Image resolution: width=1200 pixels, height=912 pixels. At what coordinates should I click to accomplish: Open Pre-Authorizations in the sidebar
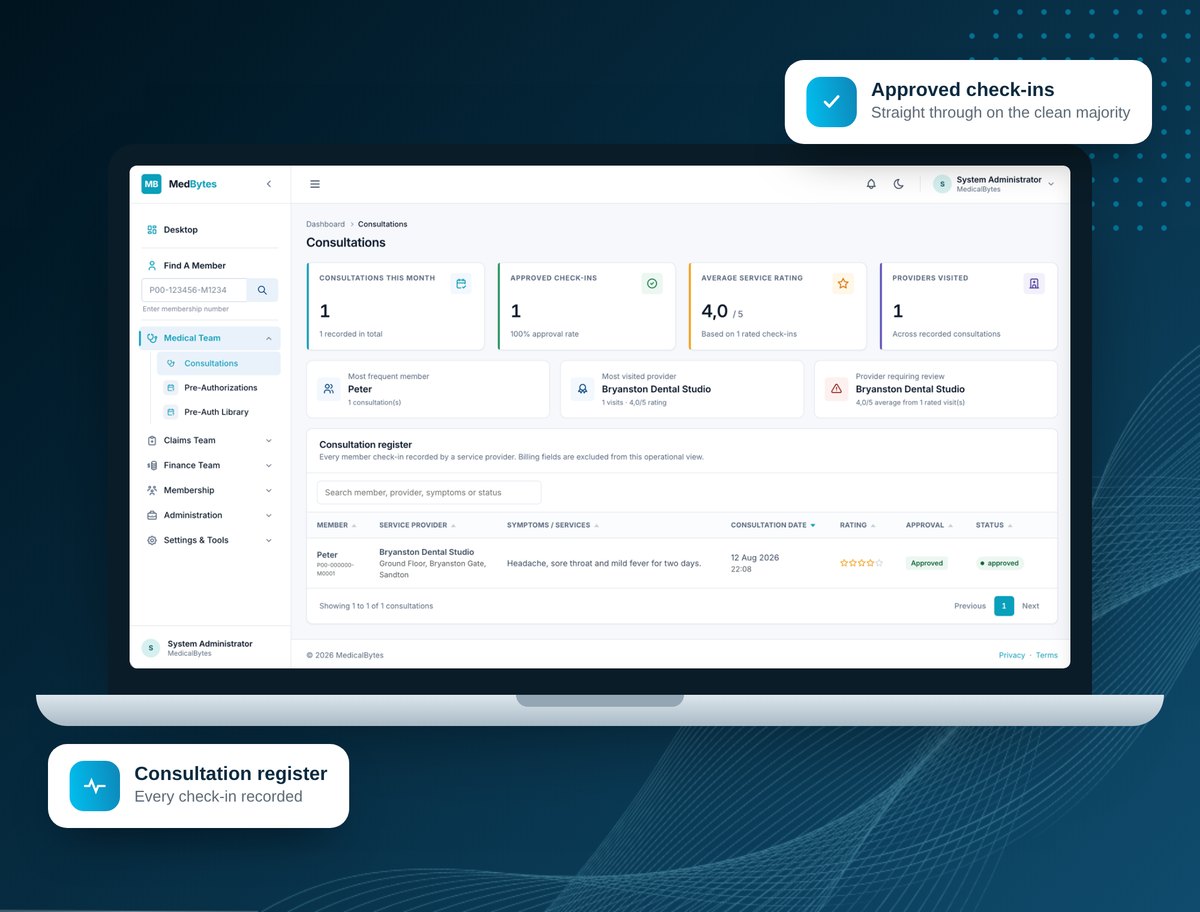(x=219, y=388)
